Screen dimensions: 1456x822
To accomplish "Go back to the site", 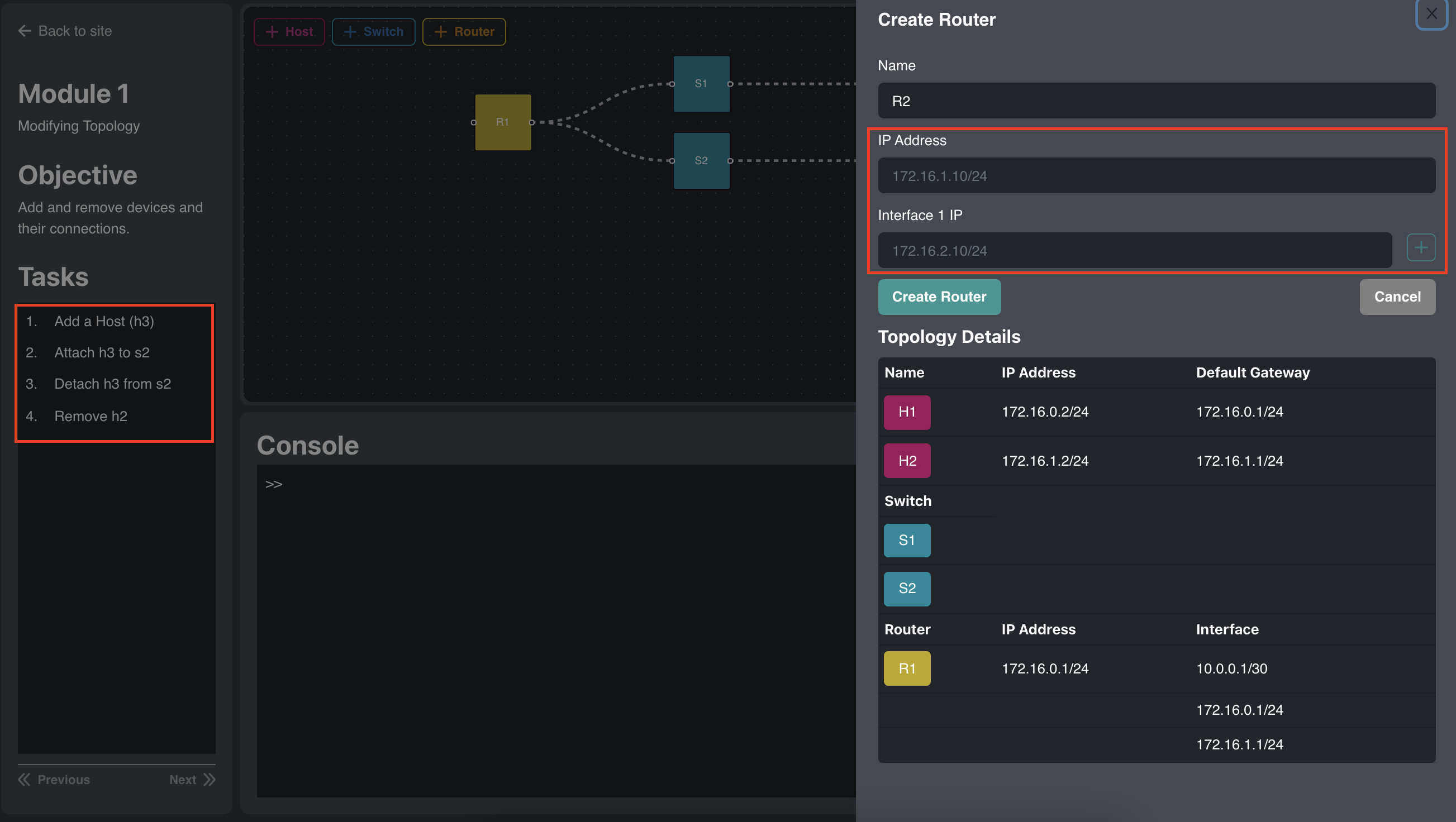I will (65, 31).
